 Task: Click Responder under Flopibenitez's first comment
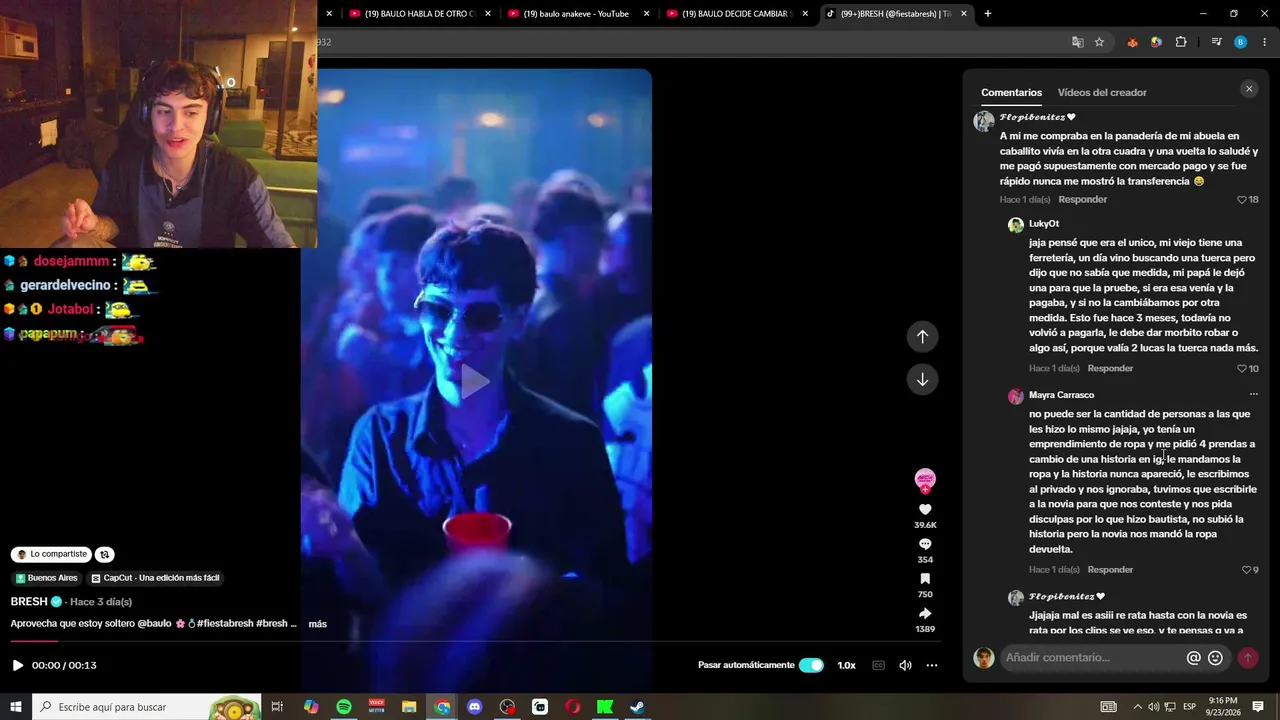click(1082, 200)
